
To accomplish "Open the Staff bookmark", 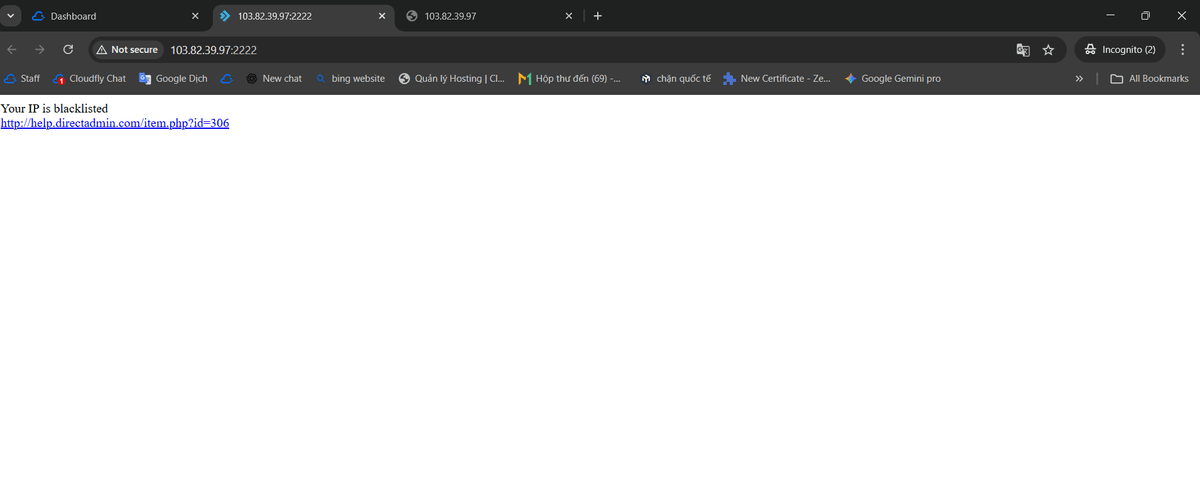I will point(22,78).
